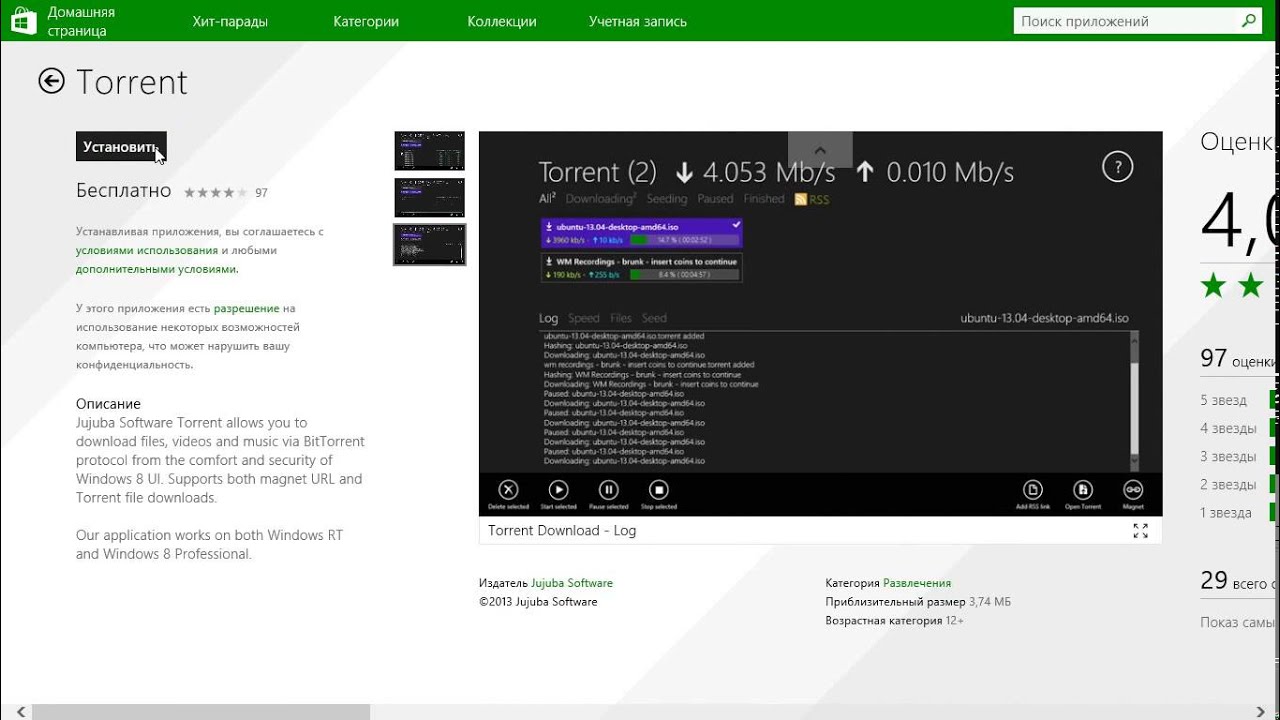1280x720 pixels.
Task: Click Возрастная категория 12+ text
Action: click(x=894, y=621)
